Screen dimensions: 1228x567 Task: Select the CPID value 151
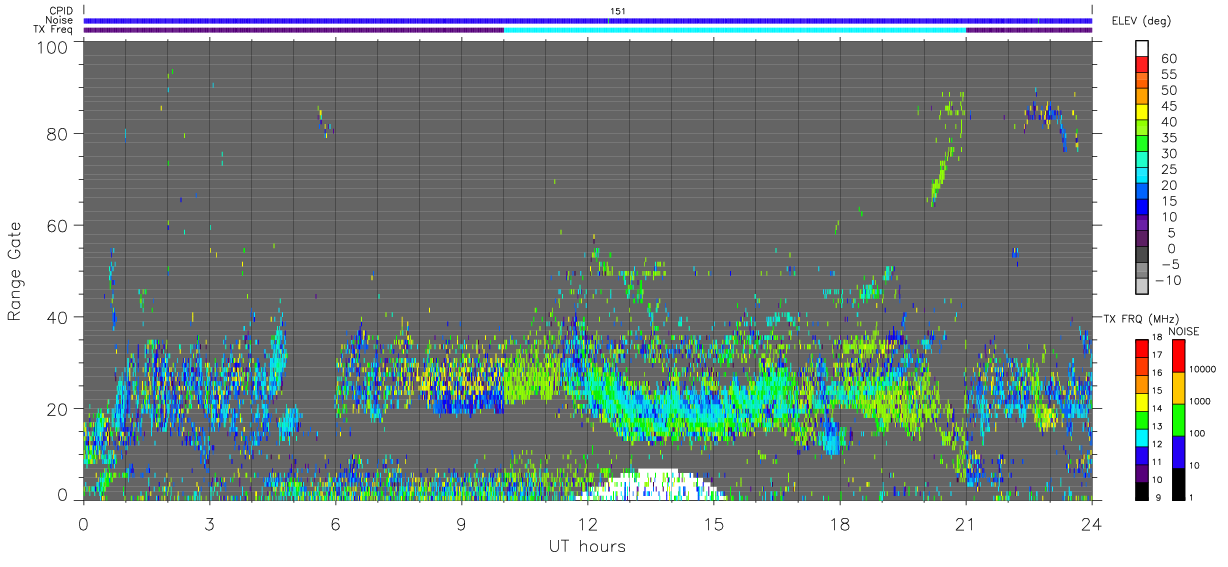pyautogui.click(x=616, y=11)
